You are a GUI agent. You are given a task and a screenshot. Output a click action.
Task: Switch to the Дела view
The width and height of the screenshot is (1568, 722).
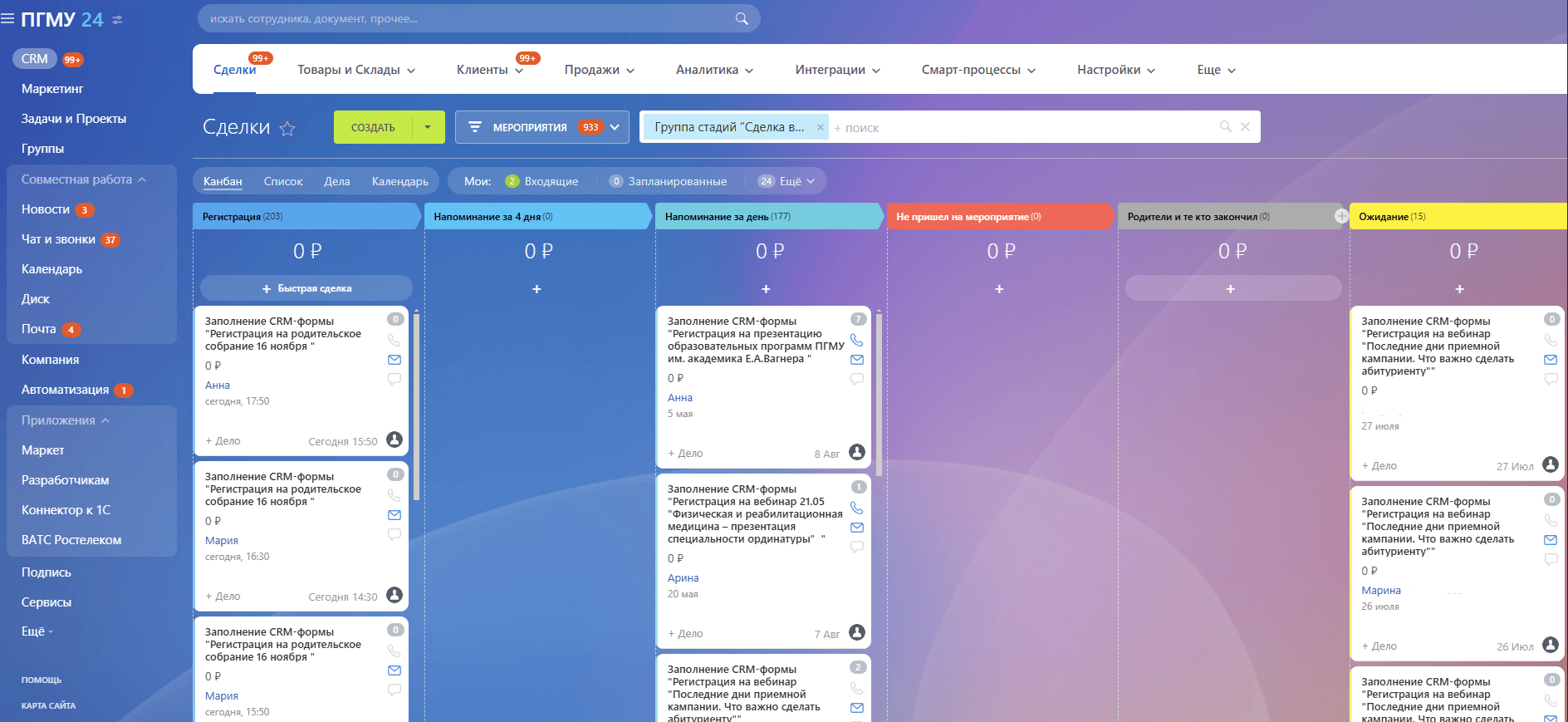tap(336, 181)
